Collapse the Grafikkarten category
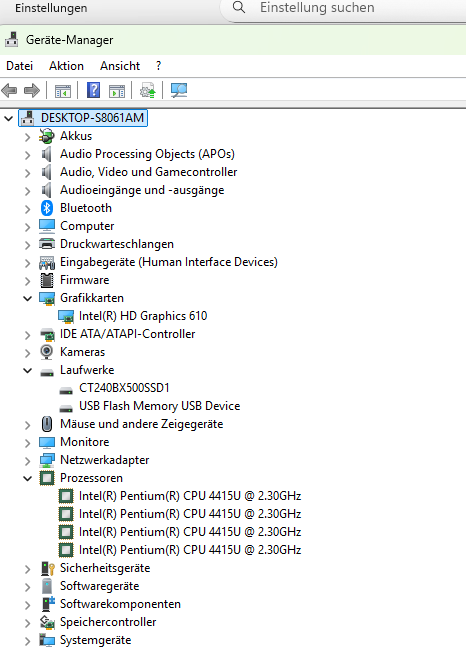This screenshot has height=650, width=466. 27,298
